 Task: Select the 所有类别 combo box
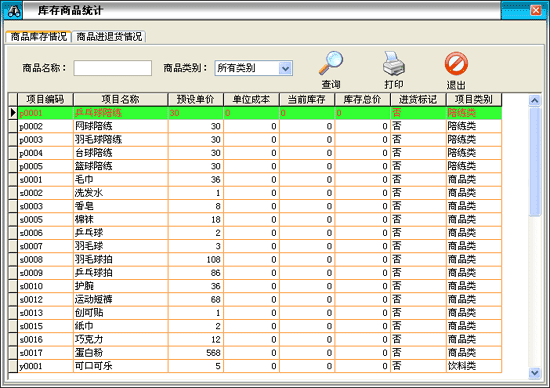pos(254,68)
